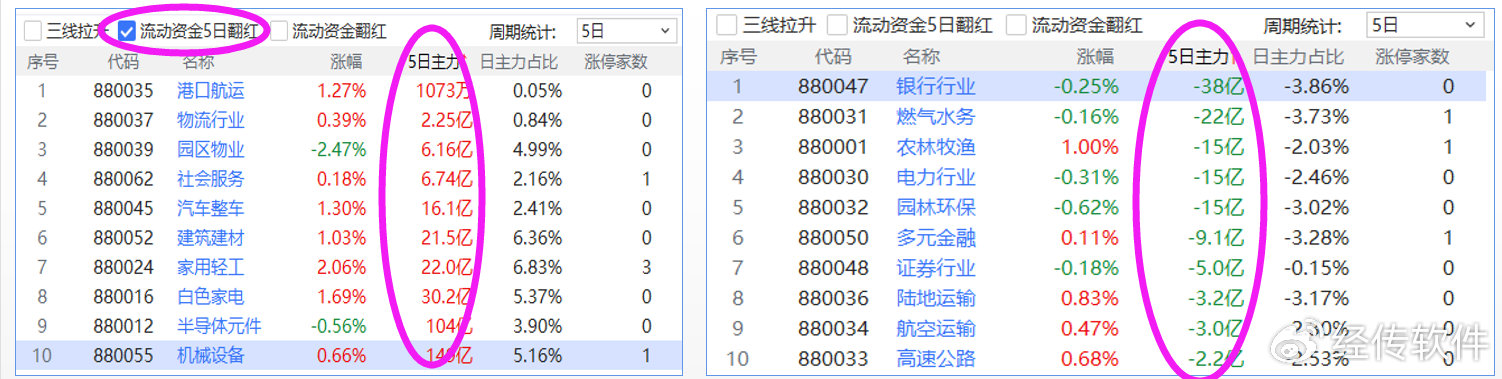Select the 半导体元件 sector
Viewport: 1502px width, 379px height.
(x=219, y=327)
